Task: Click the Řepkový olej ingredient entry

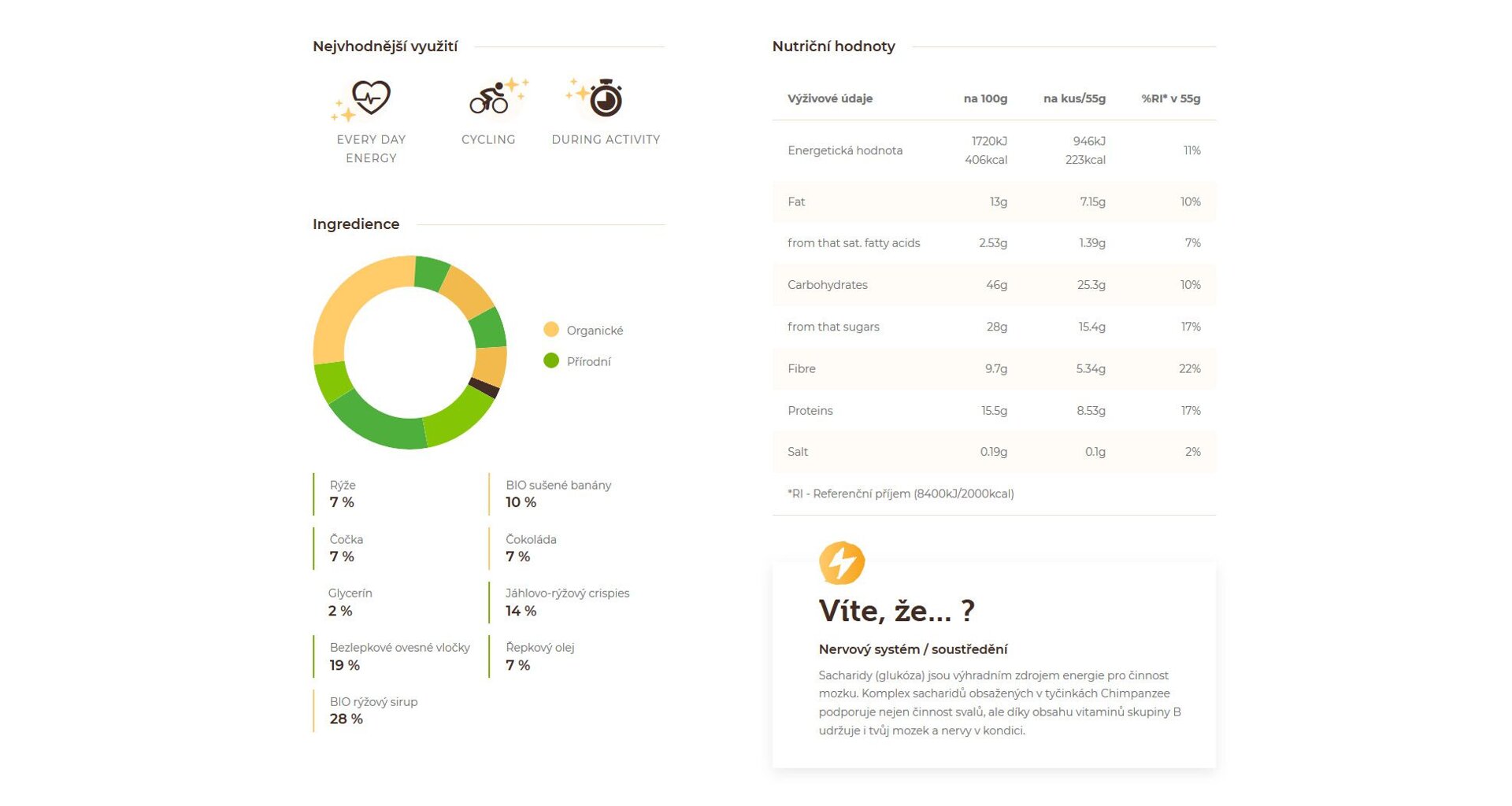Action: 539,656
